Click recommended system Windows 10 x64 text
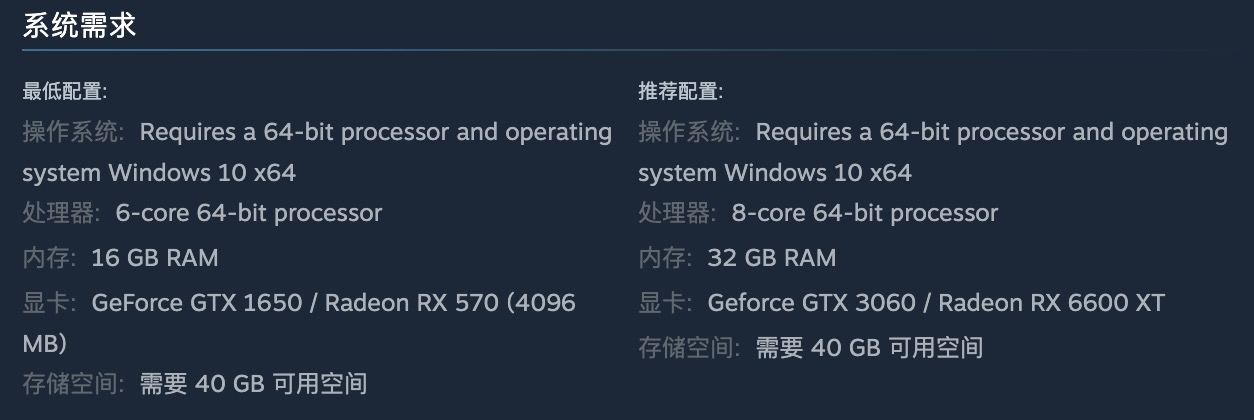1254x420 pixels. tap(775, 173)
